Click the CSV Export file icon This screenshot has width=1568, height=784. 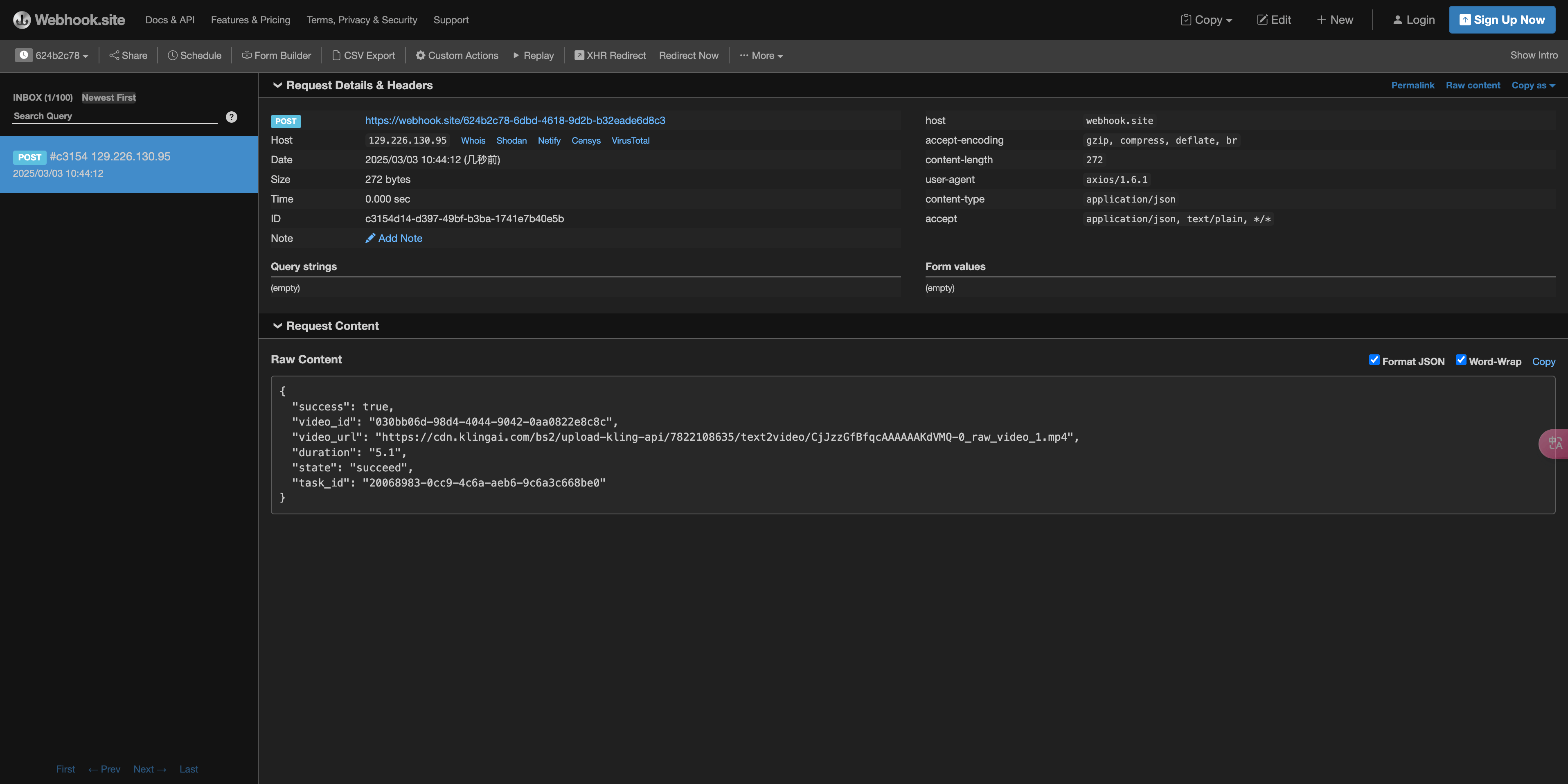[x=336, y=55]
